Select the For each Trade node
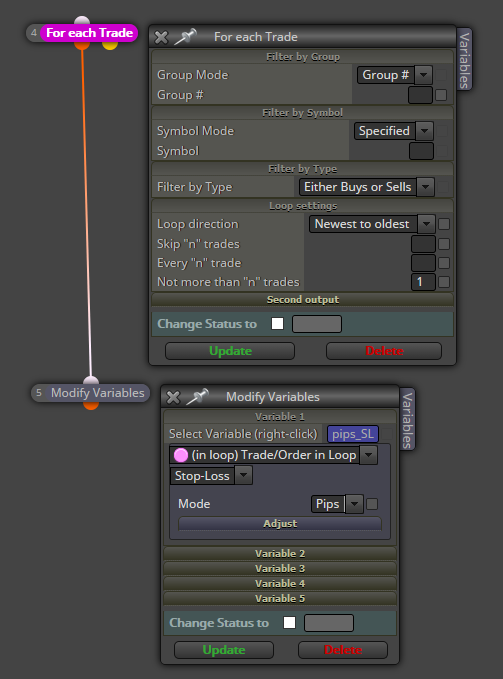The height and width of the screenshot is (679, 503). pyautogui.click(x=89, y=33)
